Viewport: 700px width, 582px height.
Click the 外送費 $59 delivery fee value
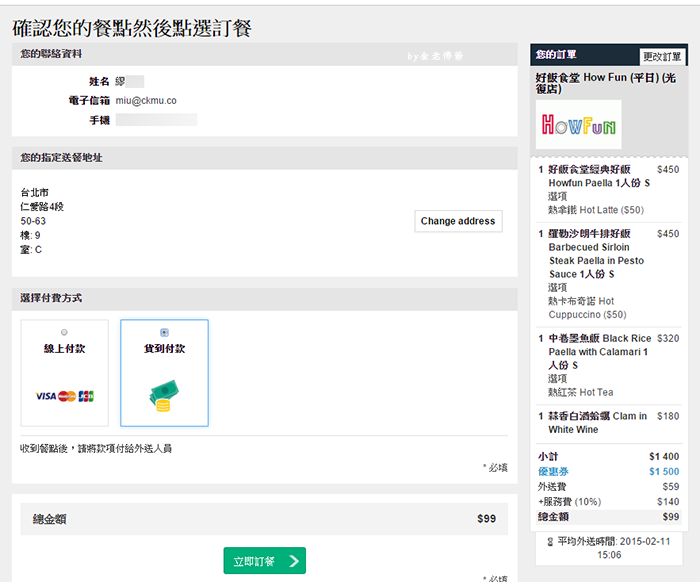pos(671,486)
